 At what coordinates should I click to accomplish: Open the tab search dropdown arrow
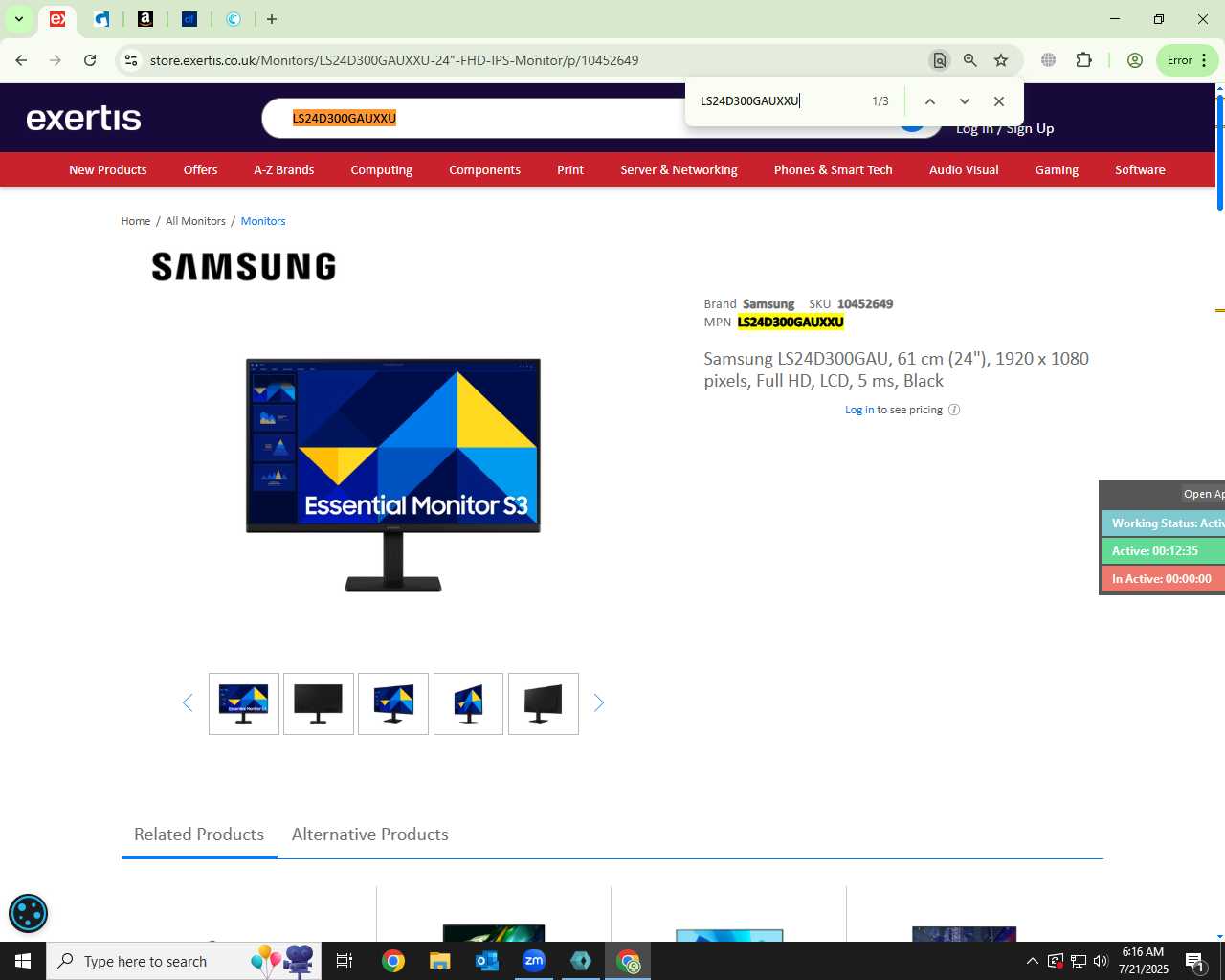[x=18, y=19]
